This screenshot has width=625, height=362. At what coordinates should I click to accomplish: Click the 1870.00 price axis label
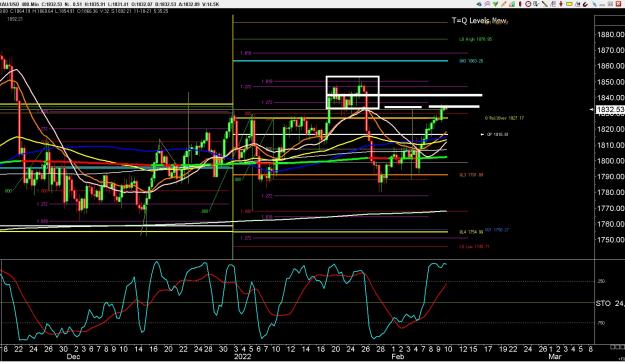pyautogui.click(x=610, y=50)
